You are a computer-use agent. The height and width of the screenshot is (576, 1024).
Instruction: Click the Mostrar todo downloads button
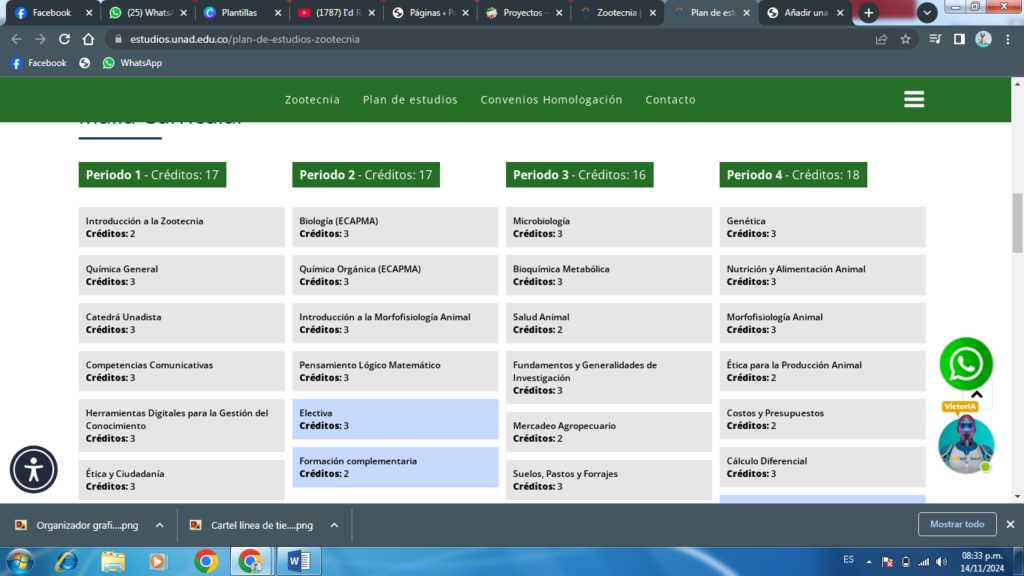pyautogui.click(x=957, y=524)
